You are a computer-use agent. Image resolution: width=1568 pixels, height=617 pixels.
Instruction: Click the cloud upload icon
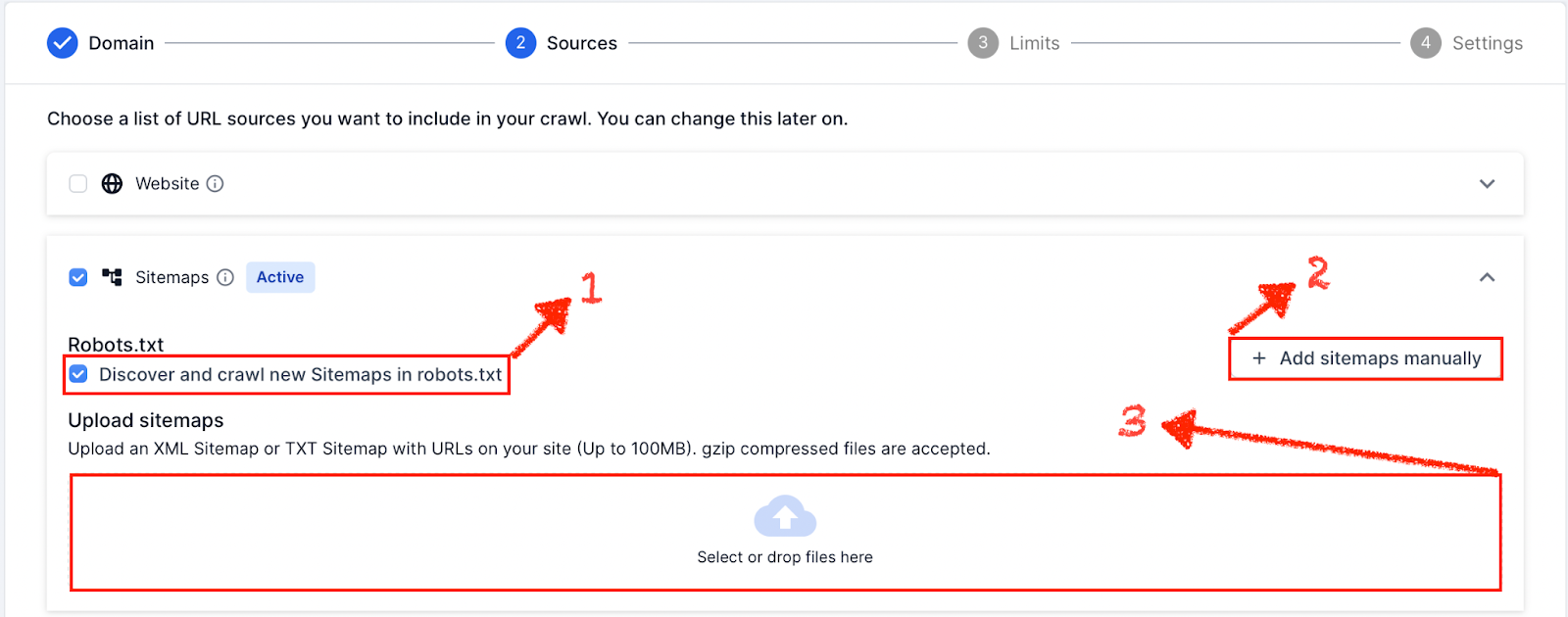(x=783, y=516)
